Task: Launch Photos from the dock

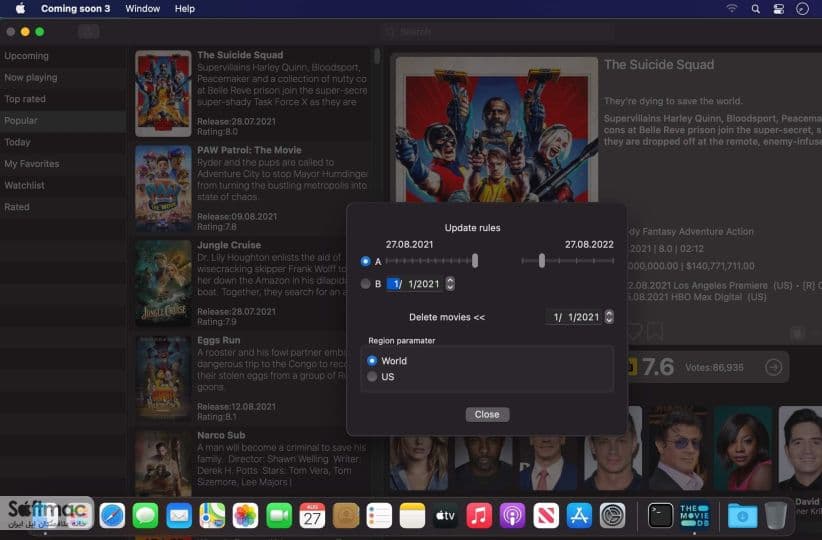Action: [245, 516]
